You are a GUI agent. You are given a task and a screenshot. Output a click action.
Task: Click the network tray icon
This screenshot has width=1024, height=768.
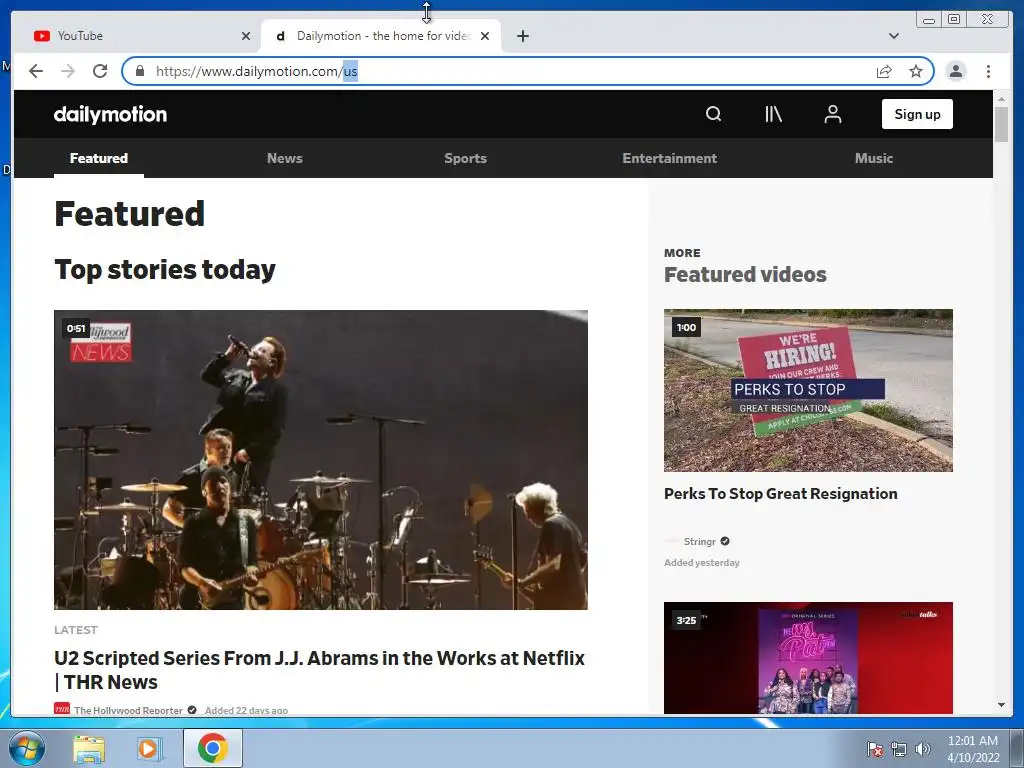click(899, 749)
